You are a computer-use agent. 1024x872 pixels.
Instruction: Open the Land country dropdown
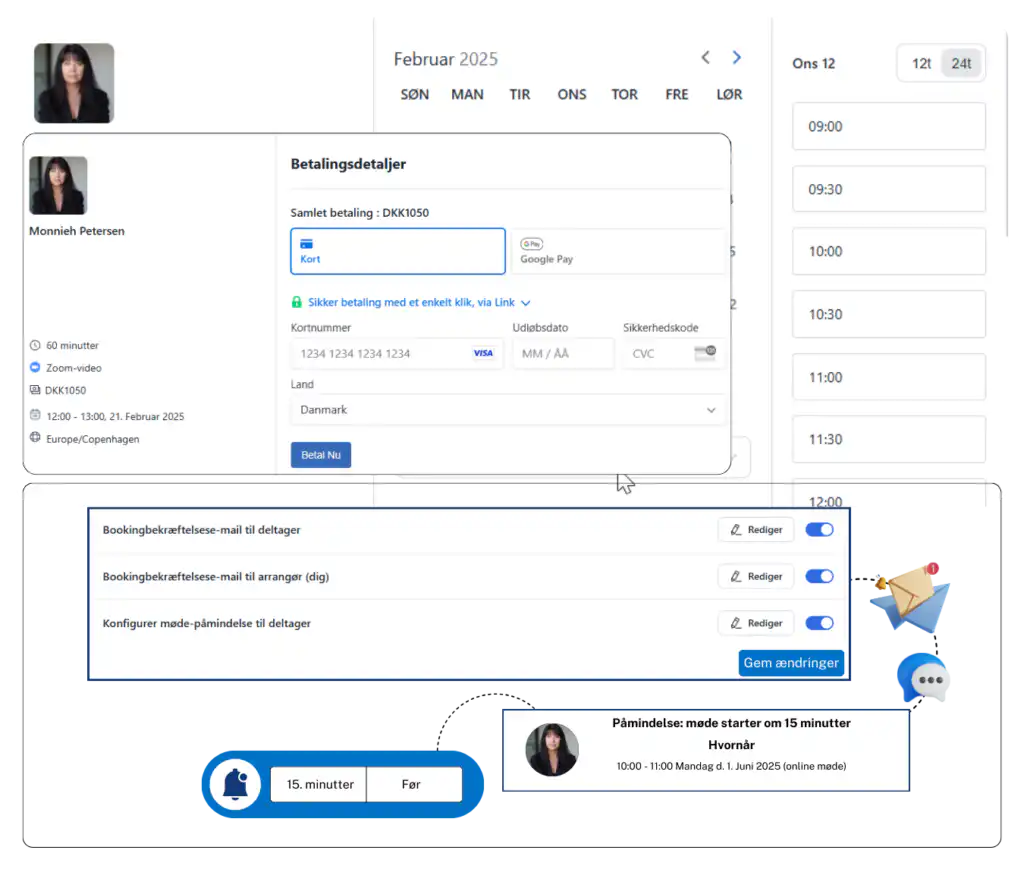tap(508, 410)
